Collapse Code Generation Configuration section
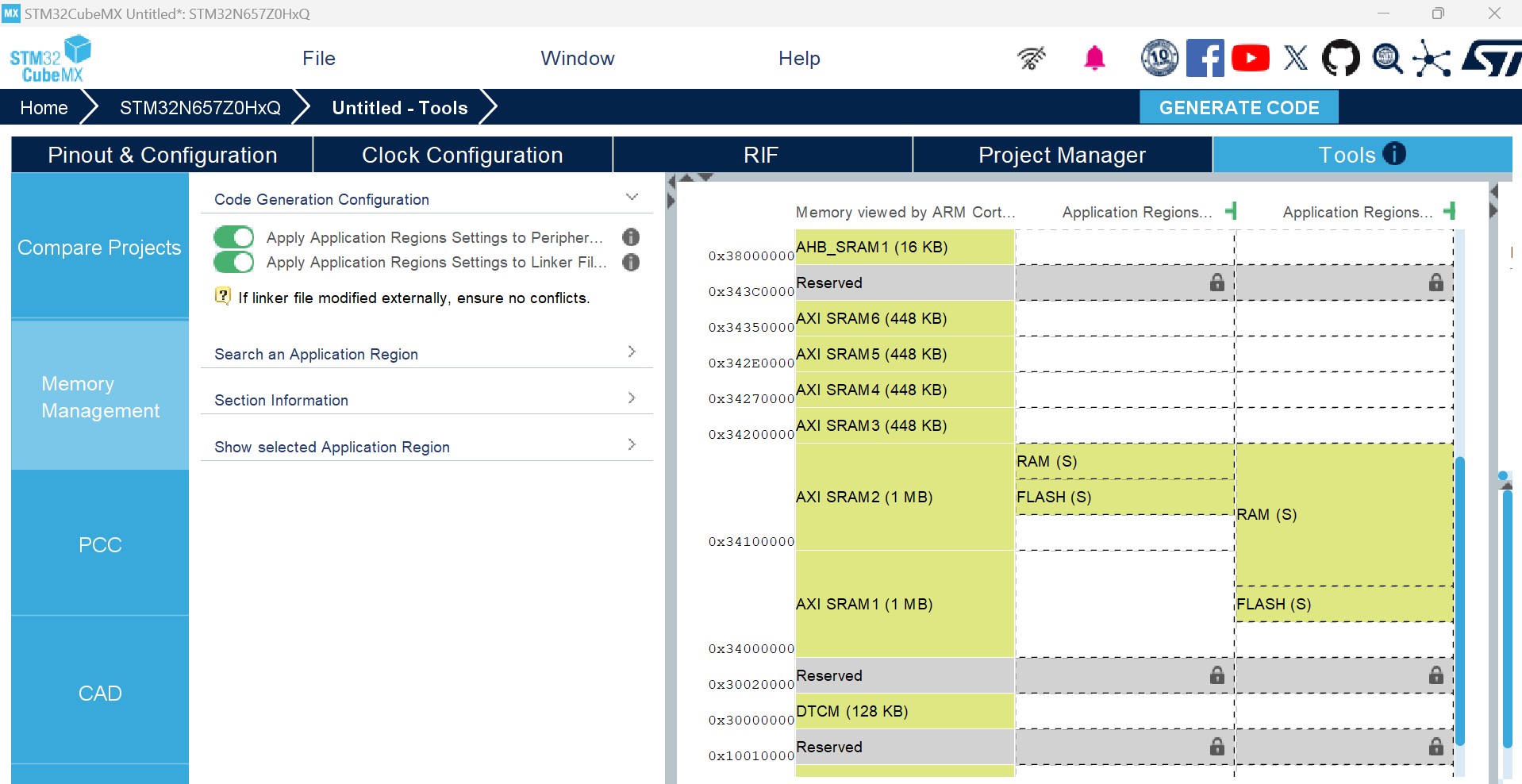The height and width of the screenshot is (784, 1522). pos(632,197)
